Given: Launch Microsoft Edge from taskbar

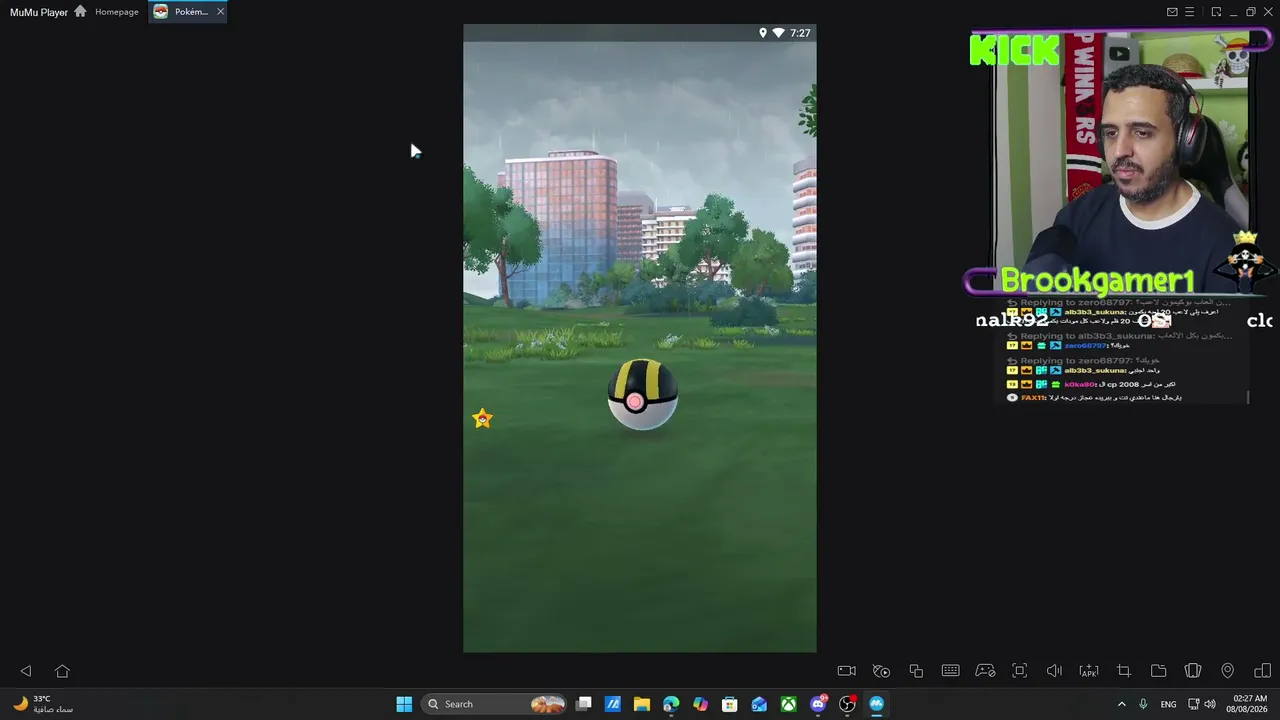Looking at the screenshot, I should tap(671, 704).
